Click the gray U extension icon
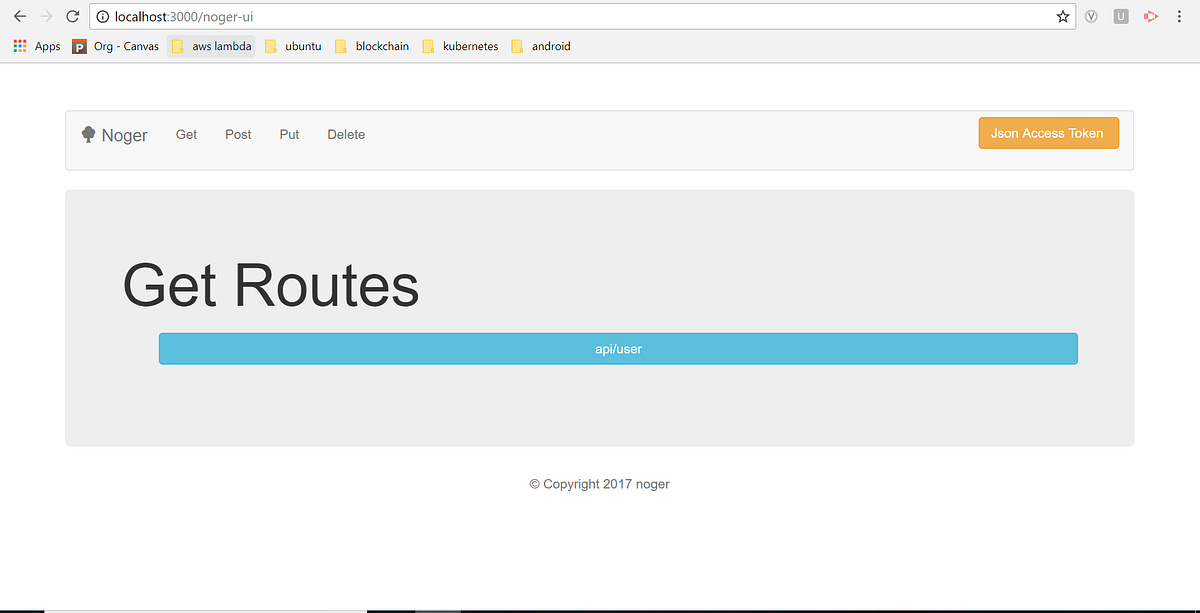The image size is (1200, 613). click(1120, 16)
